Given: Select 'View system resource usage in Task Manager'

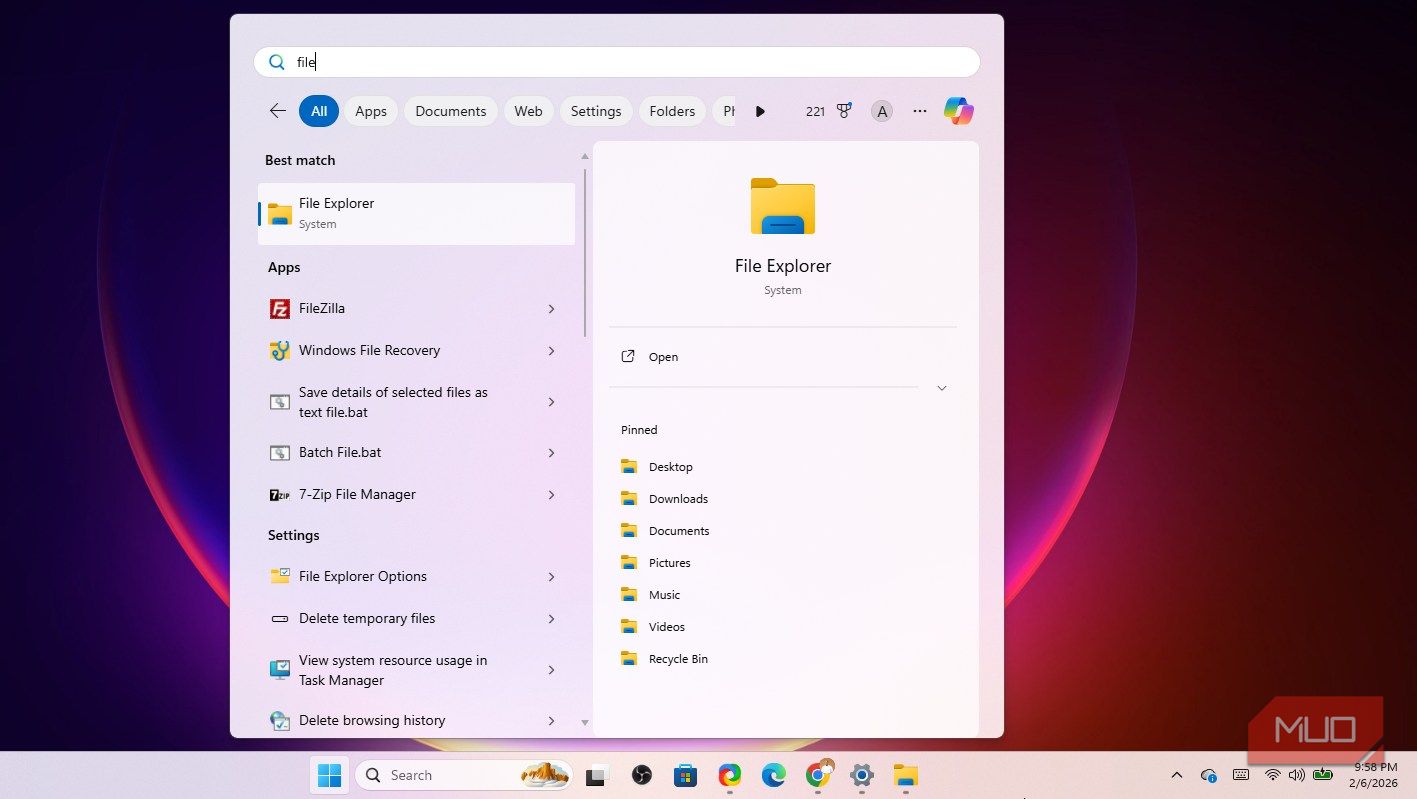Looking at the screenshot, I should [x=416, y=670].
